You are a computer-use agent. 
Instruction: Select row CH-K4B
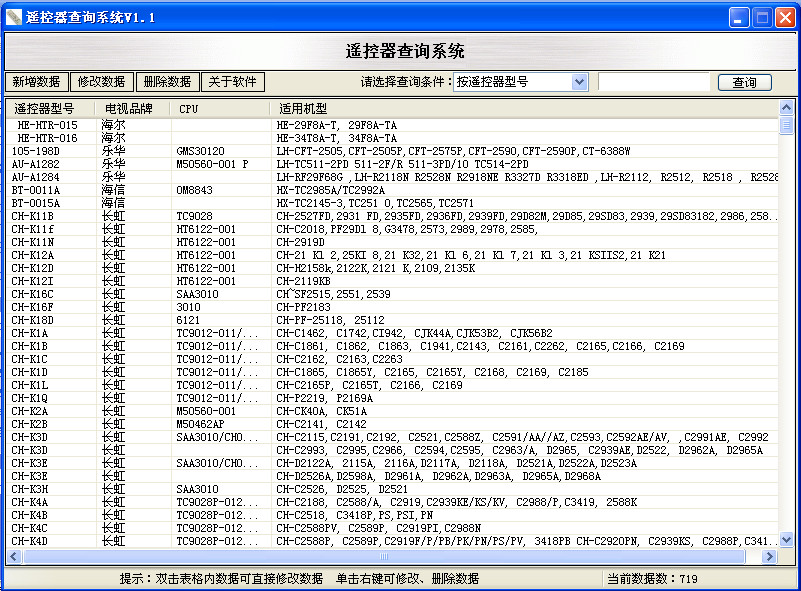point(392,515)
